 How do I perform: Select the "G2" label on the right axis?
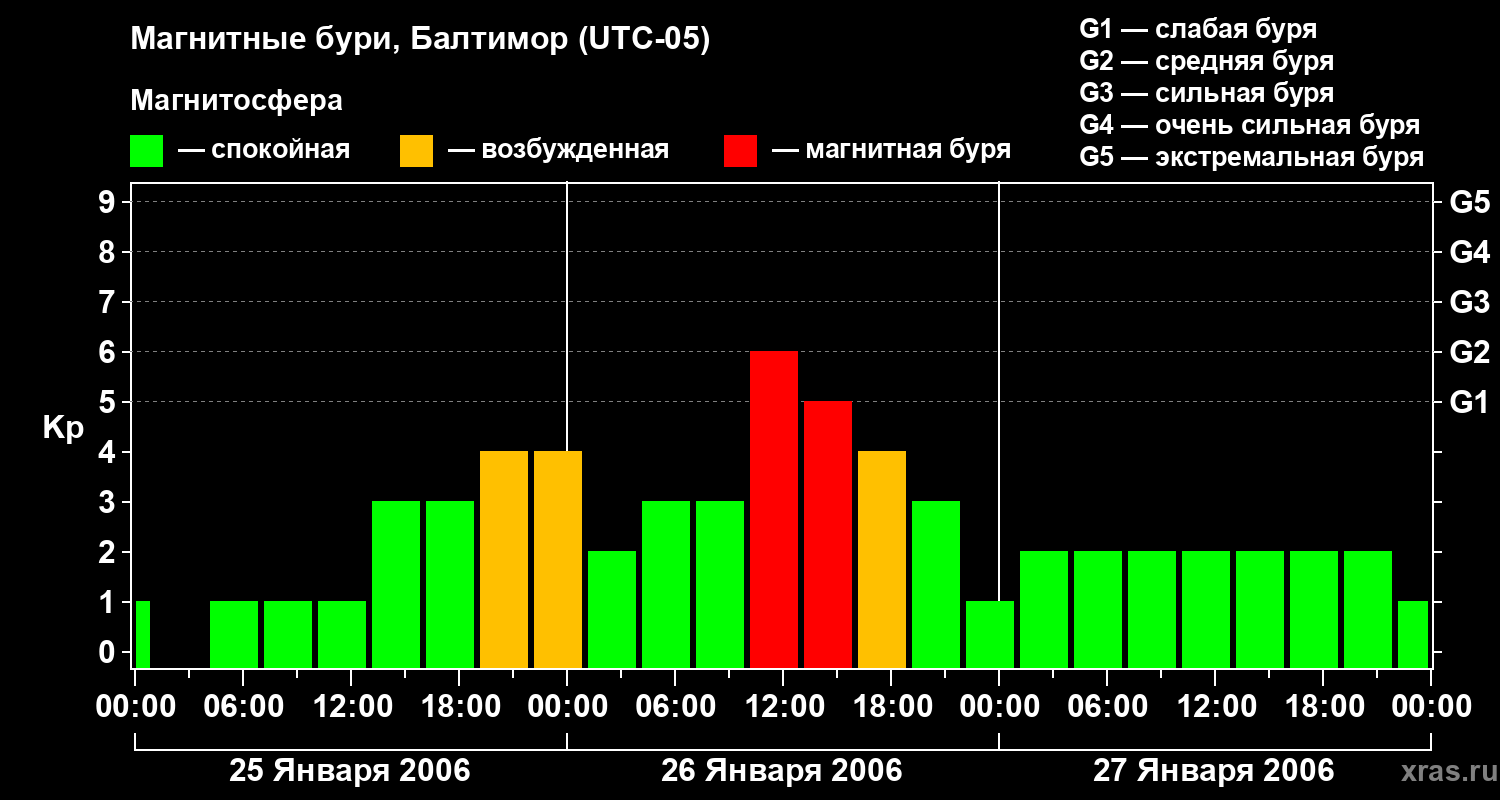coord(1469,352)
